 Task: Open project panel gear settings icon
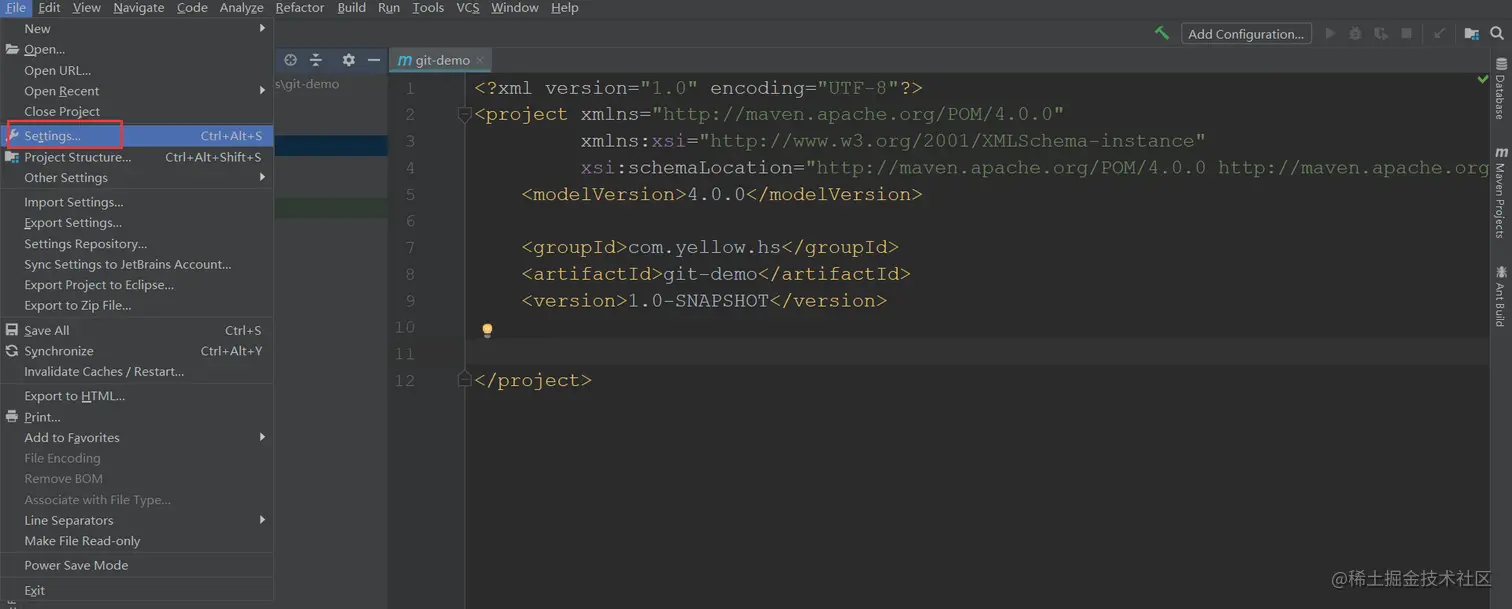(348, 60)
